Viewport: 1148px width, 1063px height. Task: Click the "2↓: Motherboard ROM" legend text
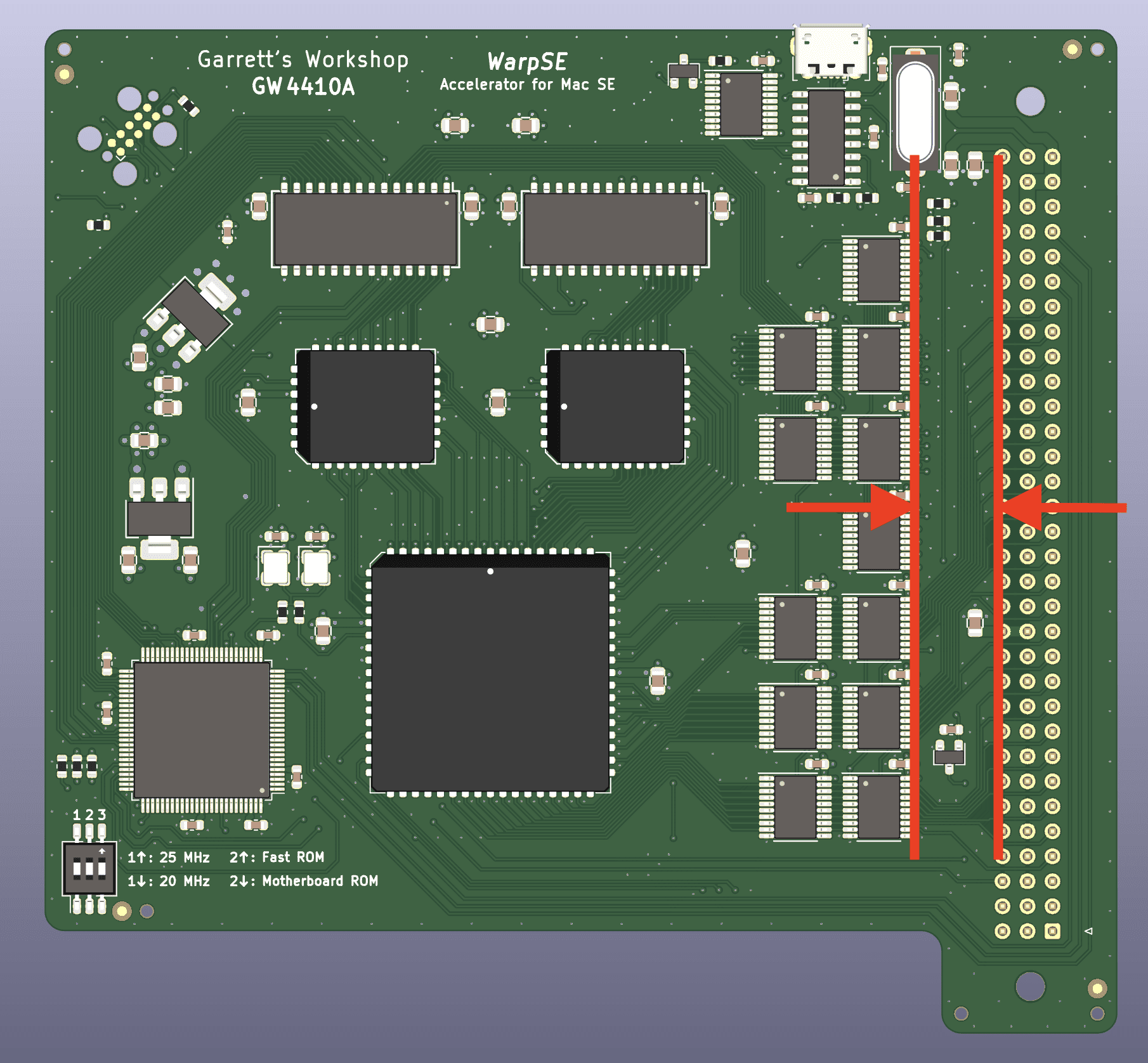(x=304, y=881)
